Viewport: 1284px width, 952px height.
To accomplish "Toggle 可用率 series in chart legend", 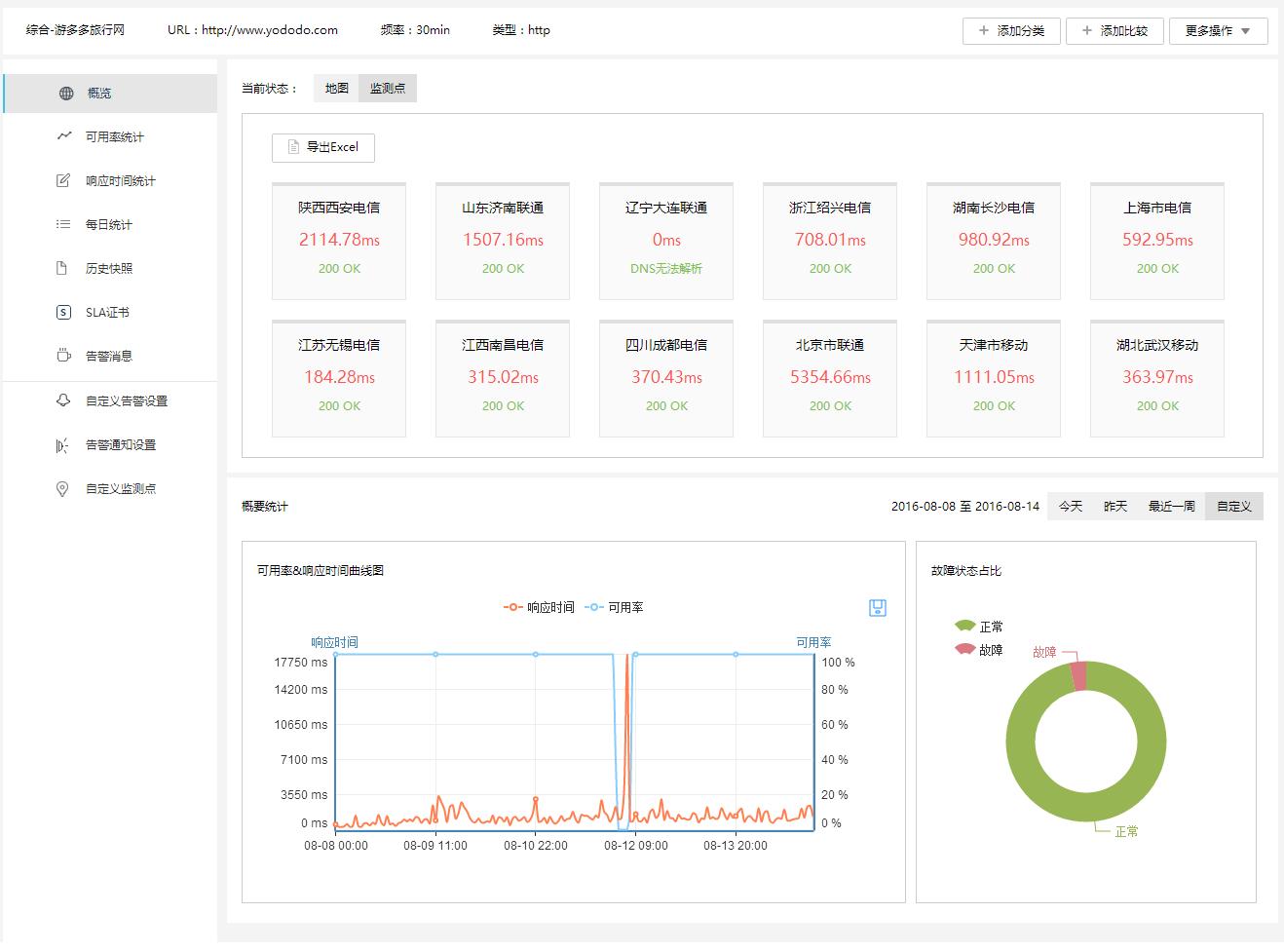I will click(614, 607).
